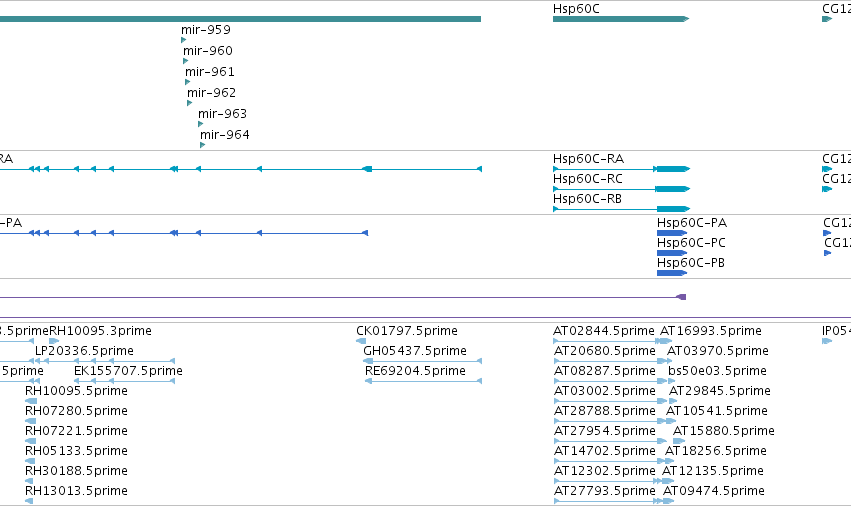Click the mir-964 arrow glyph
This screenshot has width=851, height=506.
click(202, 145)
